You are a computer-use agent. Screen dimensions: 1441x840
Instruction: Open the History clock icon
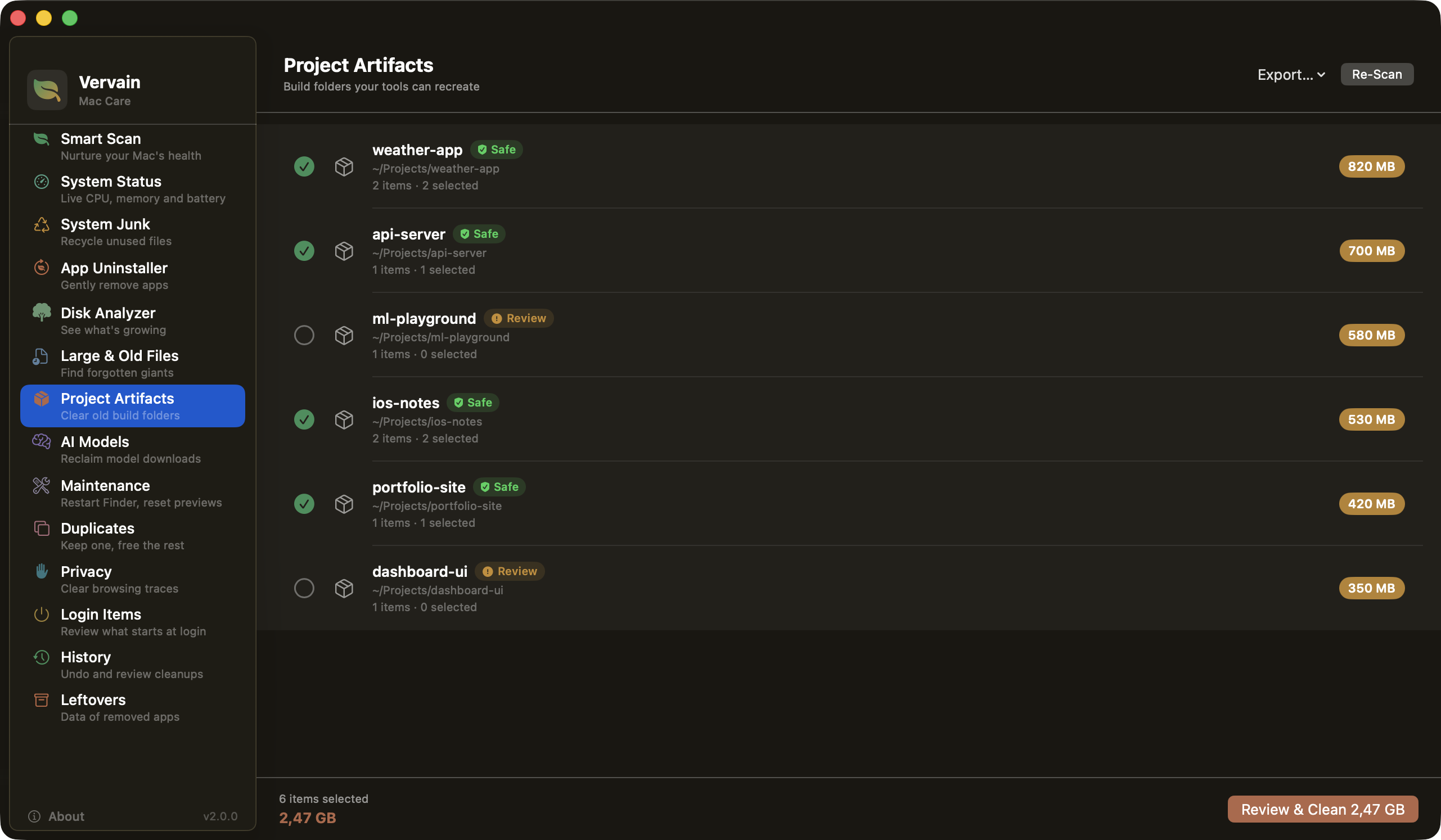pyautogui.click(x=41, y=657)
